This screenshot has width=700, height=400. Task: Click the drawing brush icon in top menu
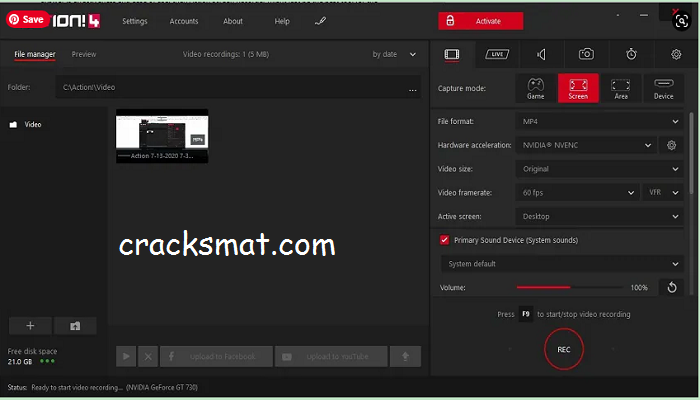pyautogui.click(x=321, y=21)
